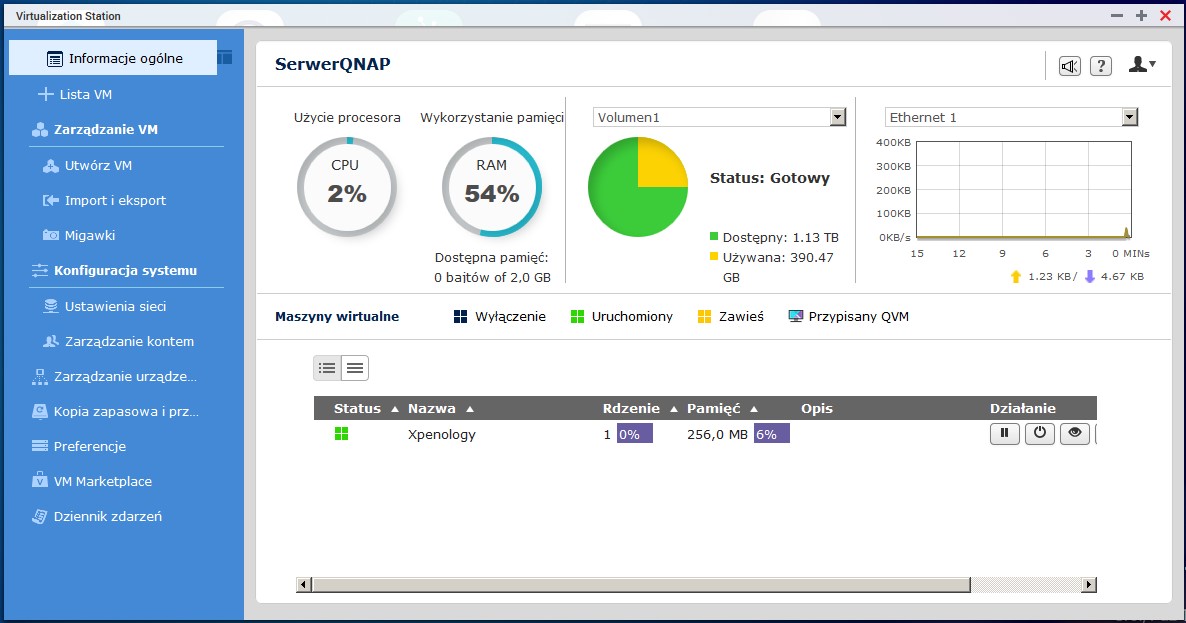Open help with question mark icon
The height and width of the screenshot is (623, 1186).
pos(1101,67)
